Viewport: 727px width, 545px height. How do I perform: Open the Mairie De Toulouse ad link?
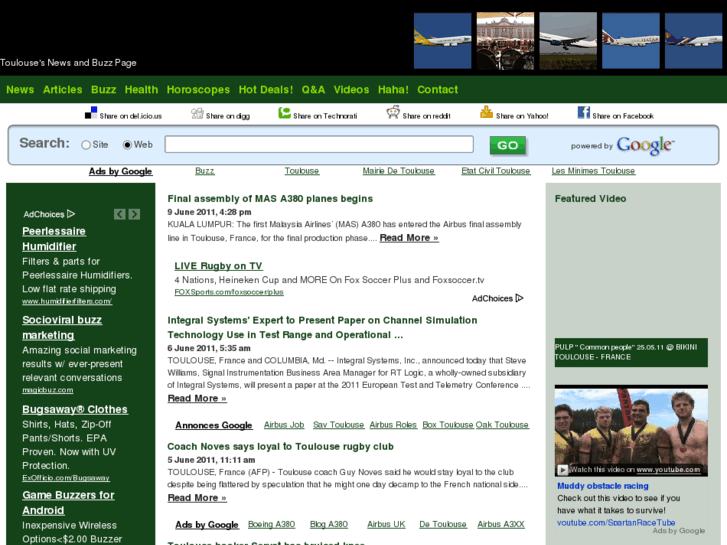coord(398,171)
